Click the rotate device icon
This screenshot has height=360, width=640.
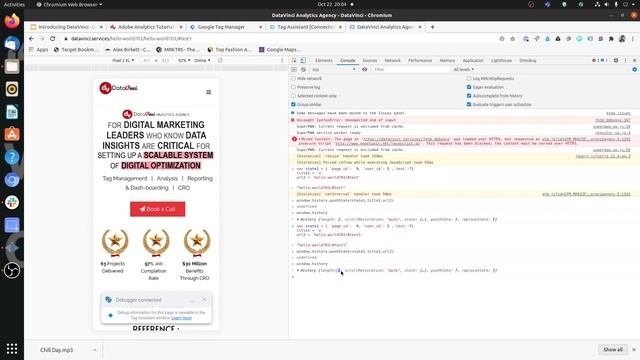pos(220,60)
